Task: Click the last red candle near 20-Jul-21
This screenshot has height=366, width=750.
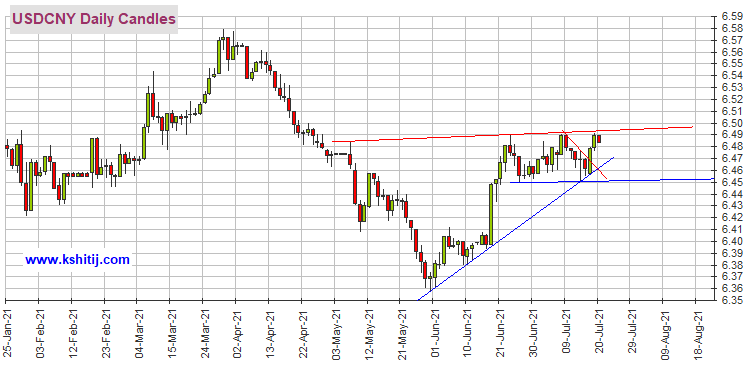Action: point(599,139)
